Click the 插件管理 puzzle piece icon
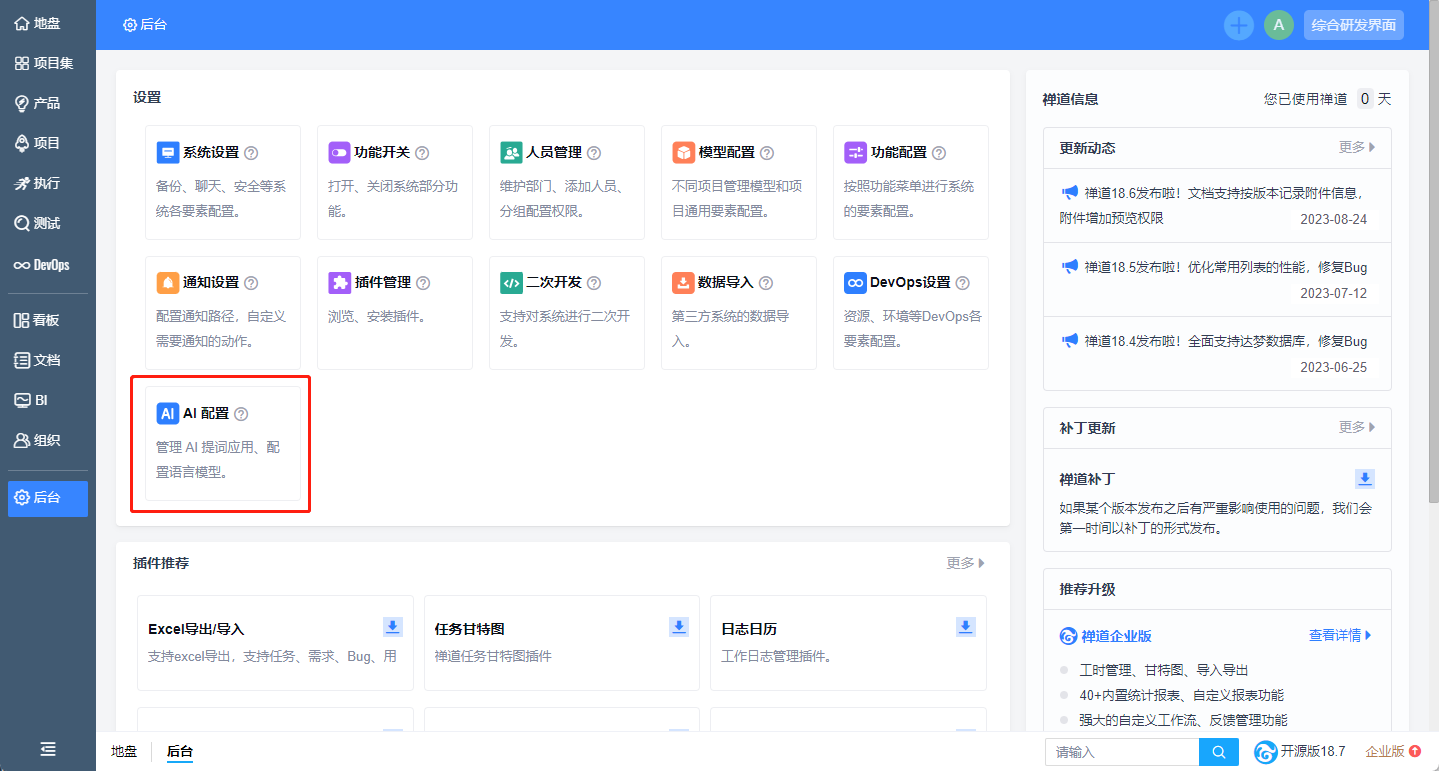Image resolution: width=1439 pixels, height=771 pixels. tap(339, 283)
